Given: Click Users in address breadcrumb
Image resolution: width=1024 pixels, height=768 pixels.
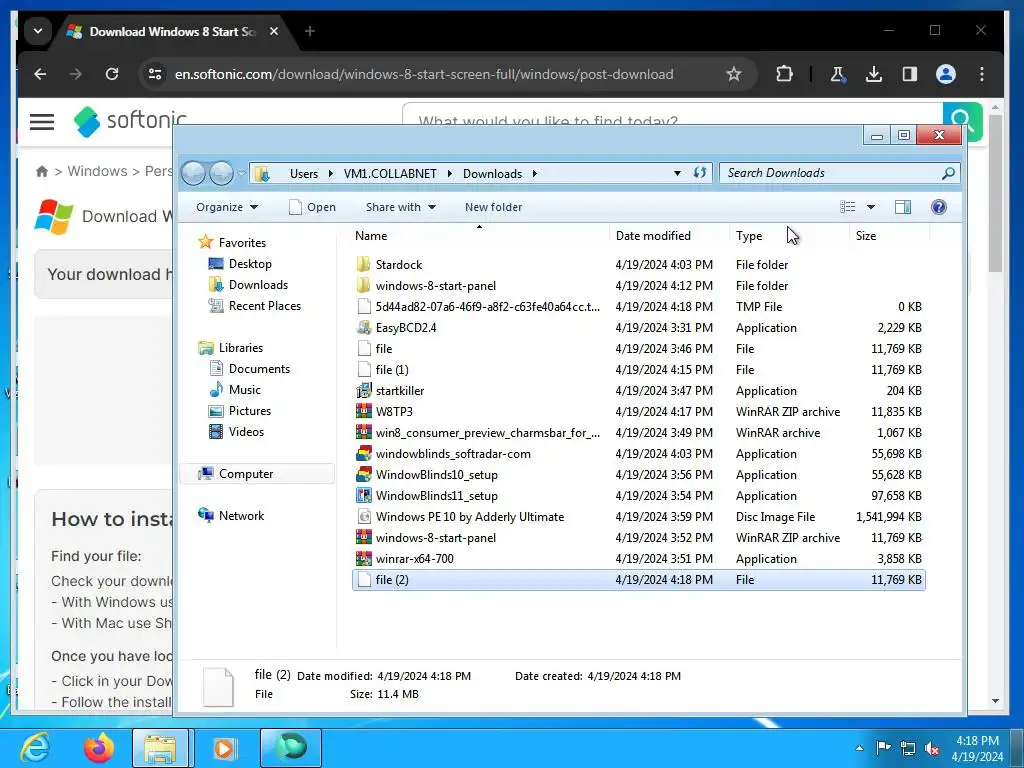Looking at the screenshot, I should click(304, 174).
